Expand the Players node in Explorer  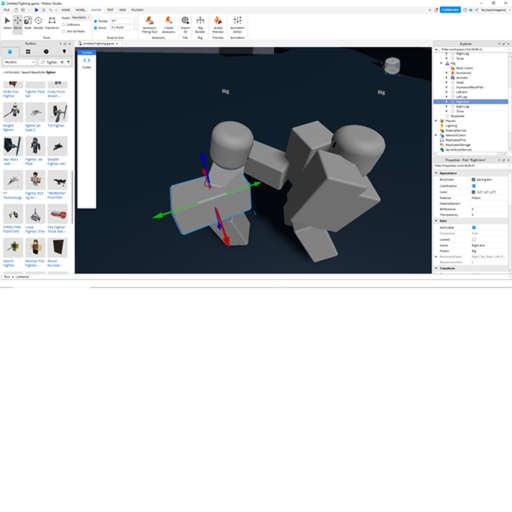[436, 121]
